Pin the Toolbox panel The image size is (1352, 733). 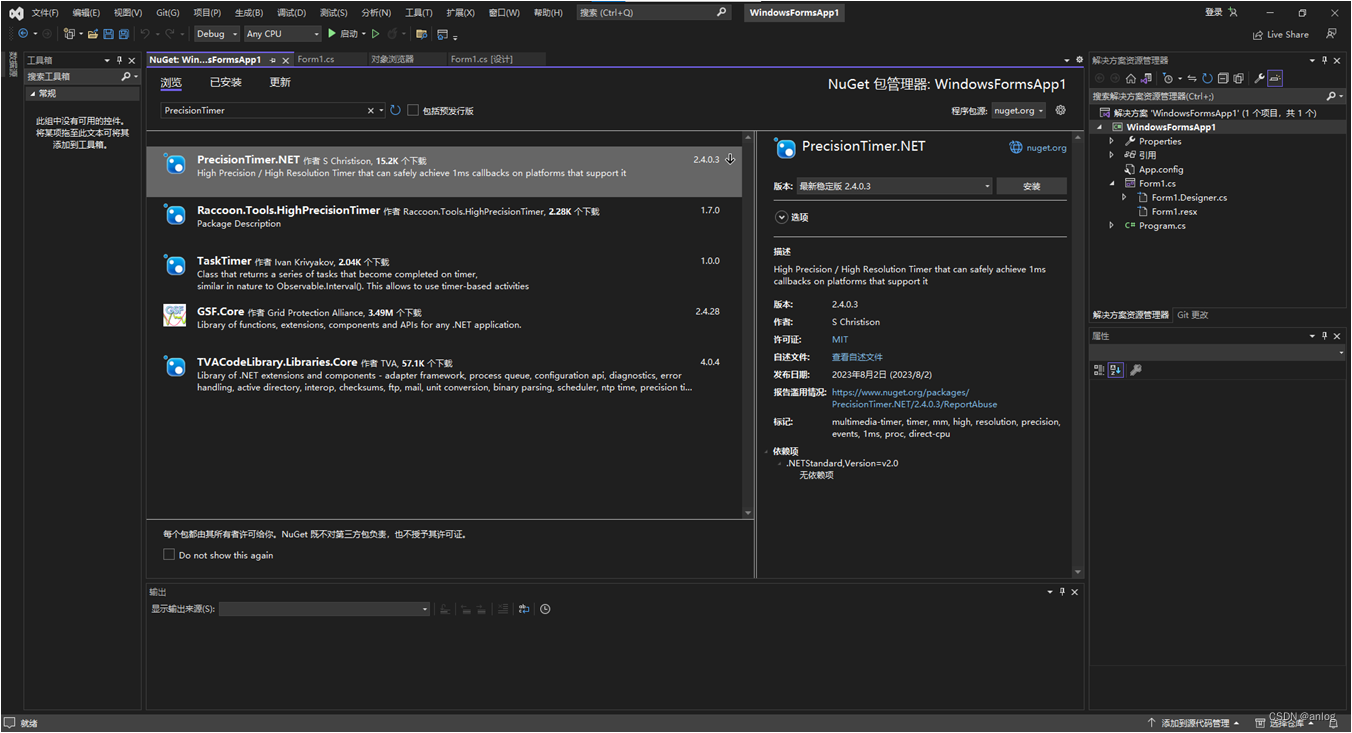119,60
